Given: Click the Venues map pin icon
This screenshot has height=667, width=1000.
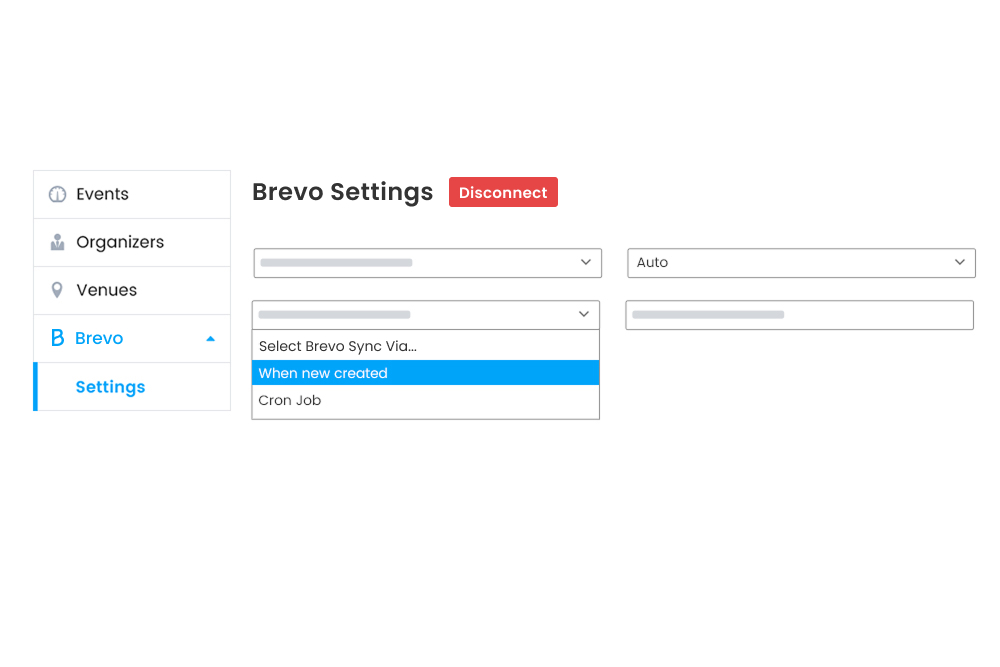Looking at the screenshot, I should pos(57,290).
